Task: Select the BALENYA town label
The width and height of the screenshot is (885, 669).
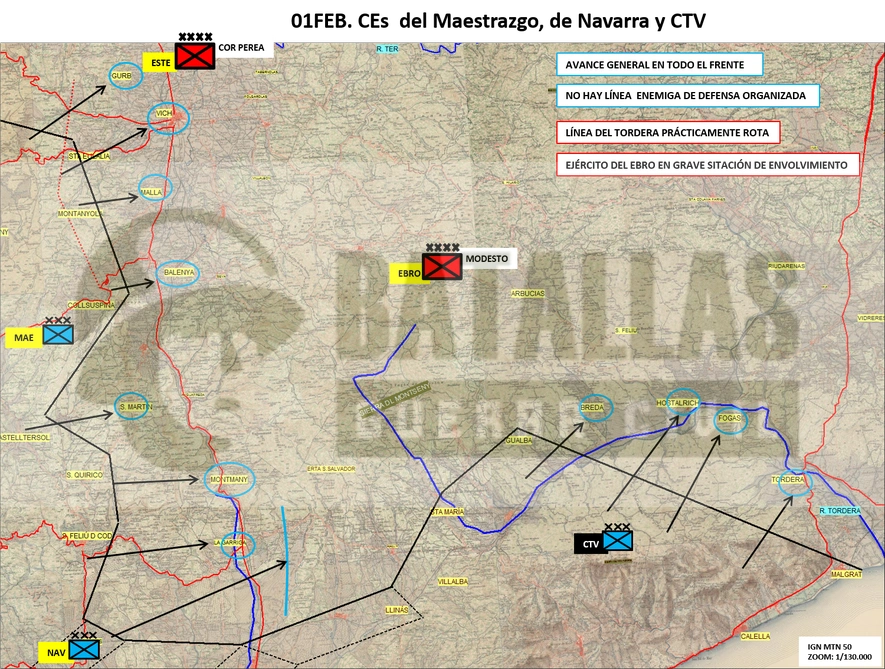Action: 179,273
